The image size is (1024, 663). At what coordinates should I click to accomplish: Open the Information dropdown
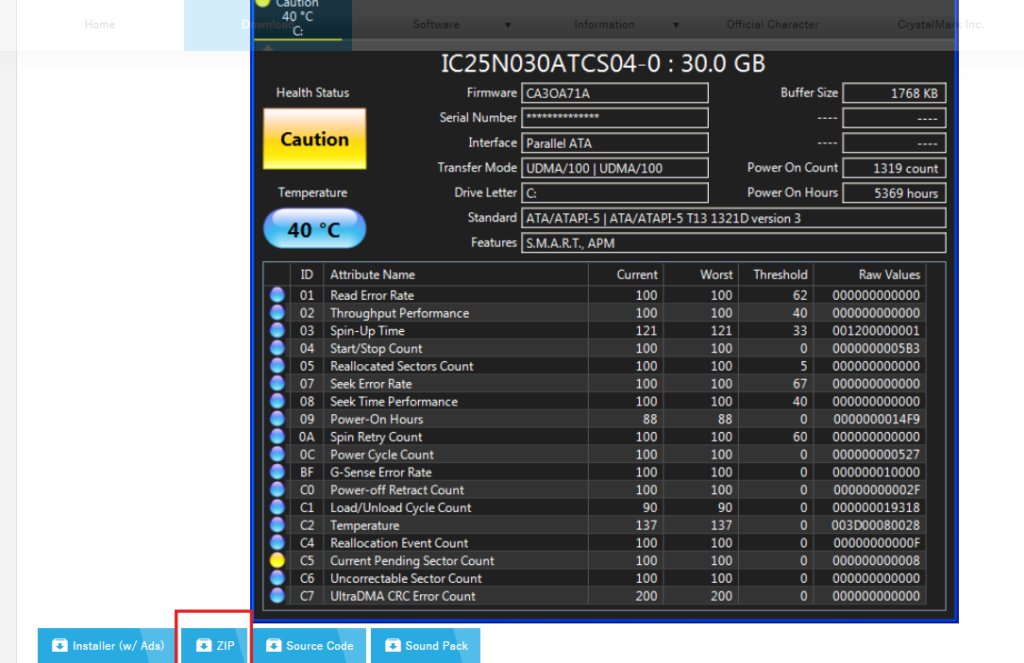click(604, 24)
